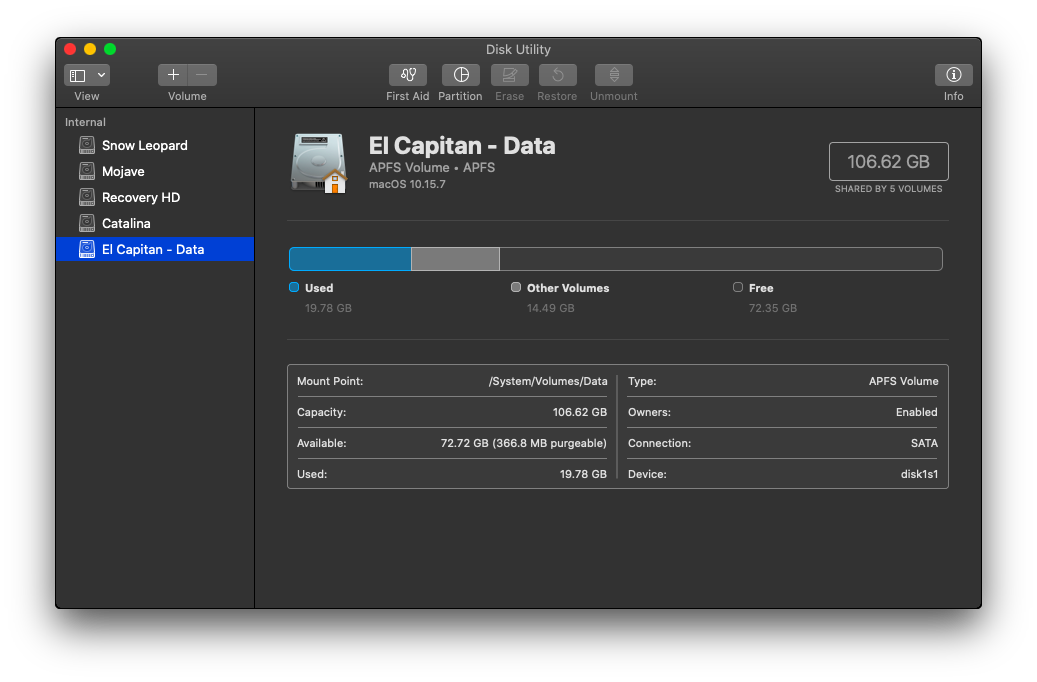
Task: Select the Catalina volume
Action: pyautogui.click(x=155, y=223)
